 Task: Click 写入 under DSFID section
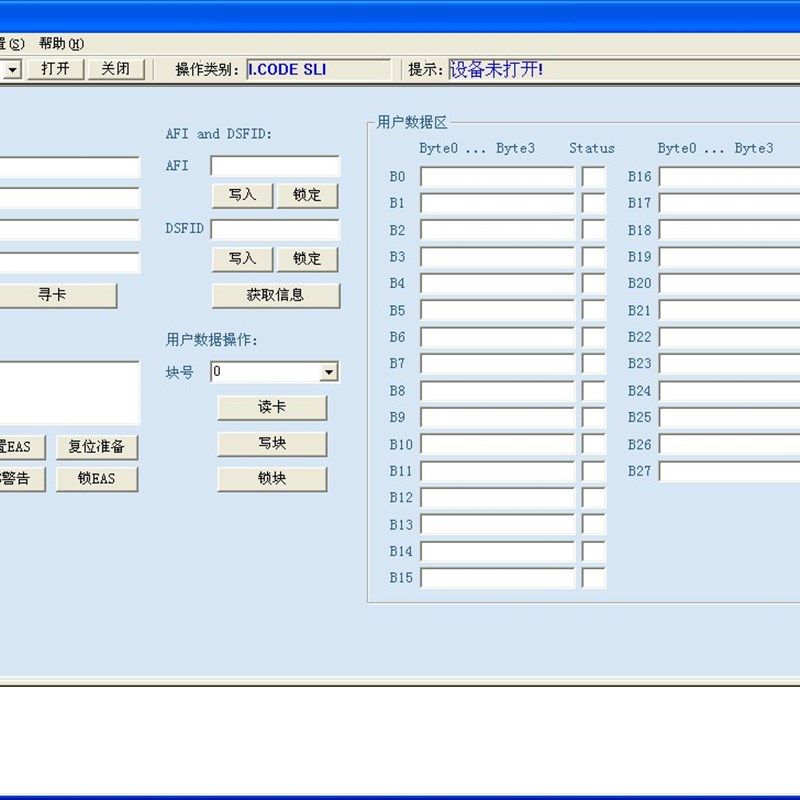pyautogui.click(x=241, y=259)
